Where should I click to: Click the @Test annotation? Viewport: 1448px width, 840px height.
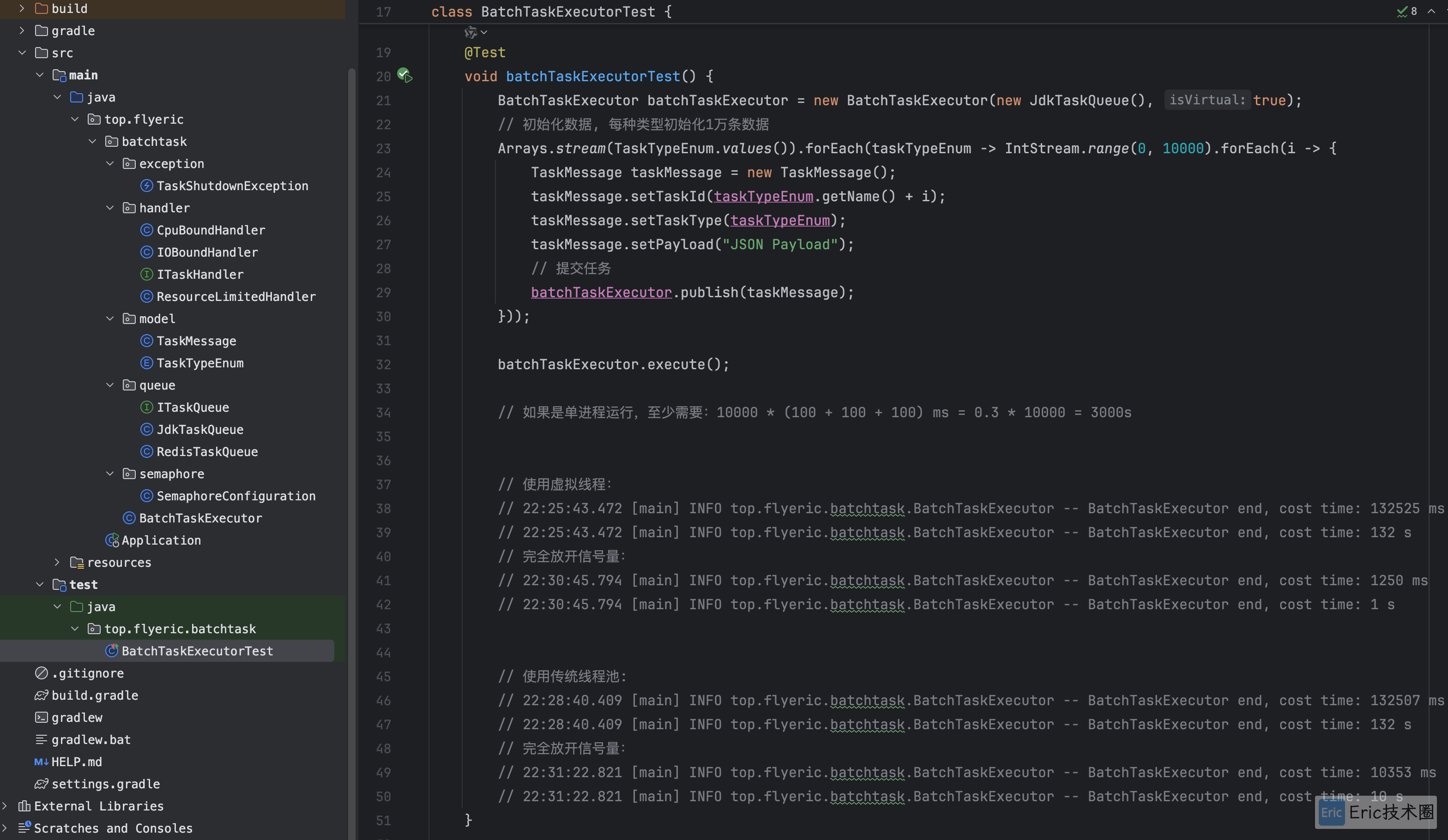click(485, 52)
